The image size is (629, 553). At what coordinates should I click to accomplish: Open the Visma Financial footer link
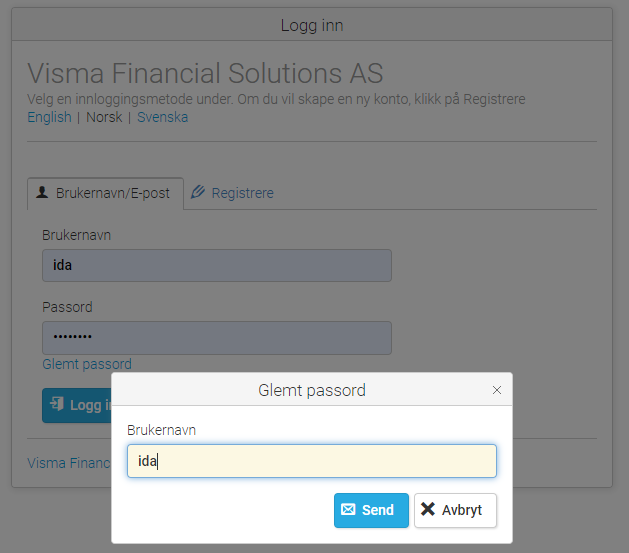(69, 463)
